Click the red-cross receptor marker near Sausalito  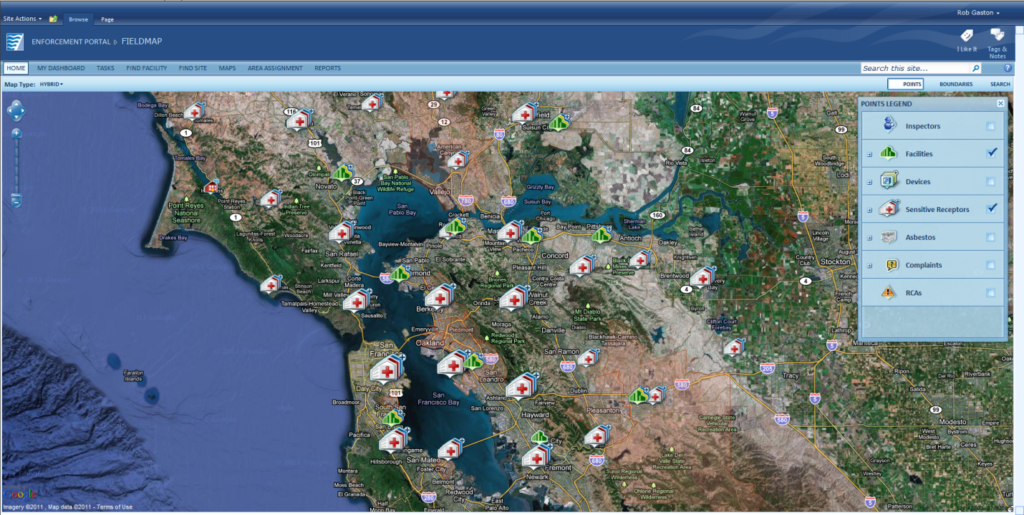pyautogui.click(x=357, y=300)
